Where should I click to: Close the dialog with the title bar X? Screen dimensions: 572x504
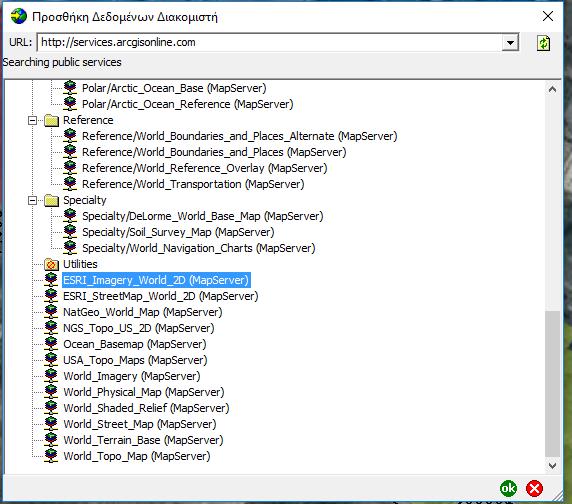point(548,16)
